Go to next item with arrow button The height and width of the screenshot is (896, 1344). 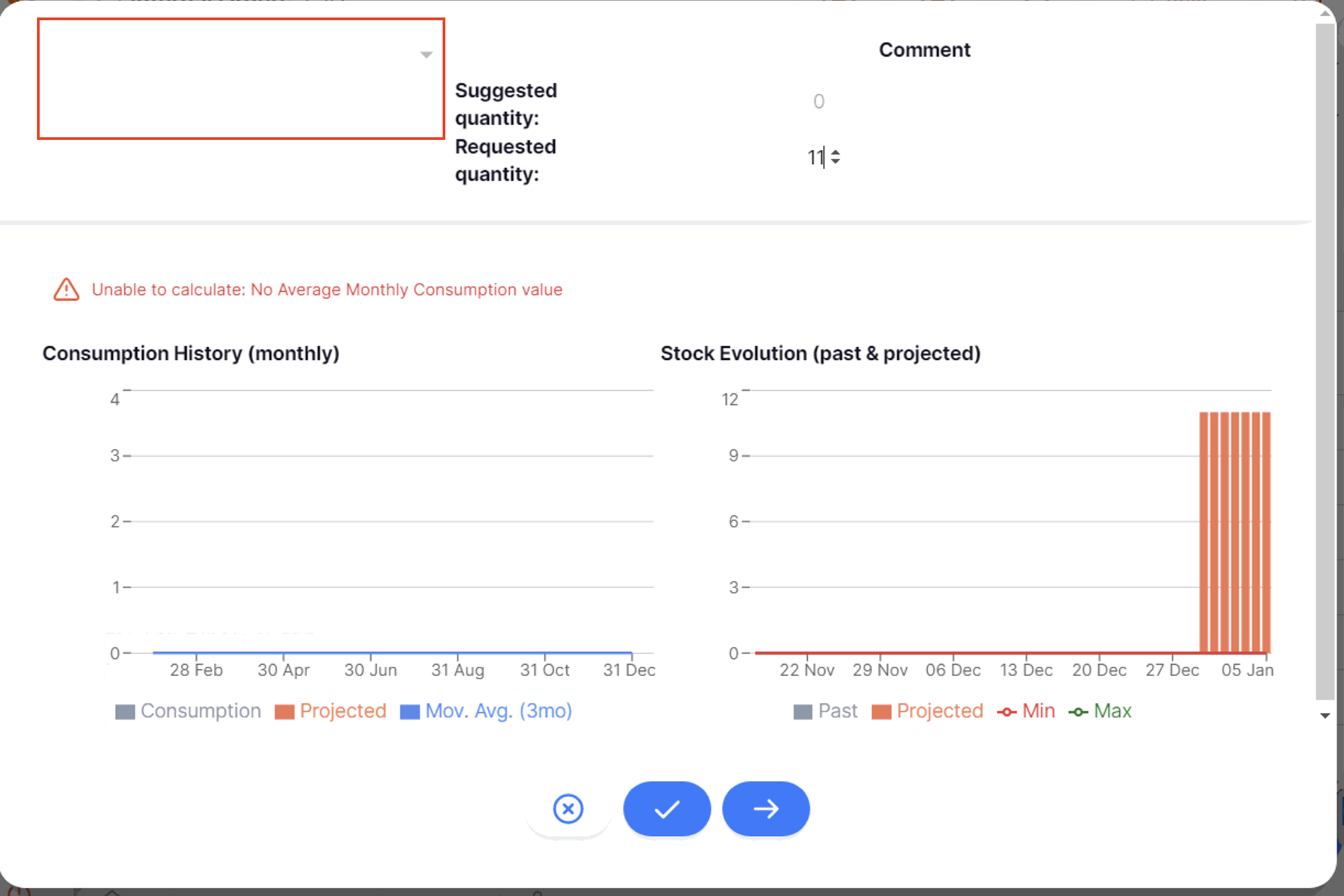(766, 809)
